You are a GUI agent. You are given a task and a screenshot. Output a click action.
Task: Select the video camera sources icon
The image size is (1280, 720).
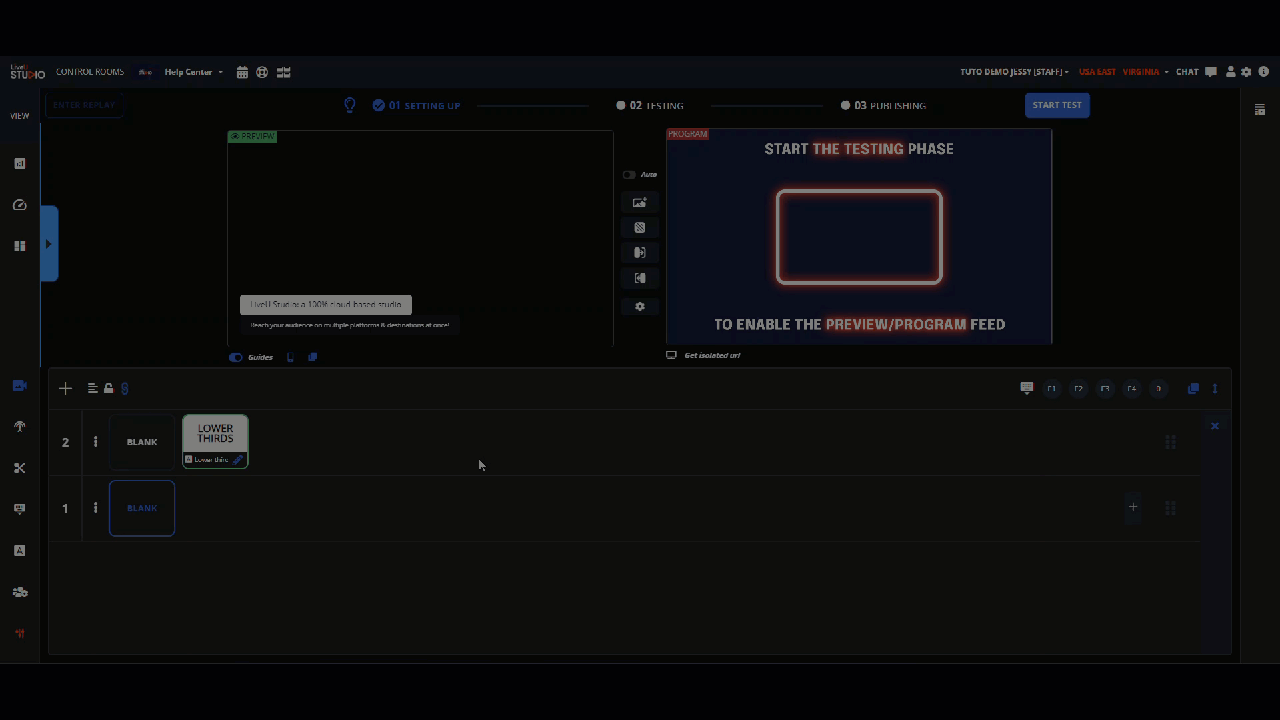click(x=19, y=386)
